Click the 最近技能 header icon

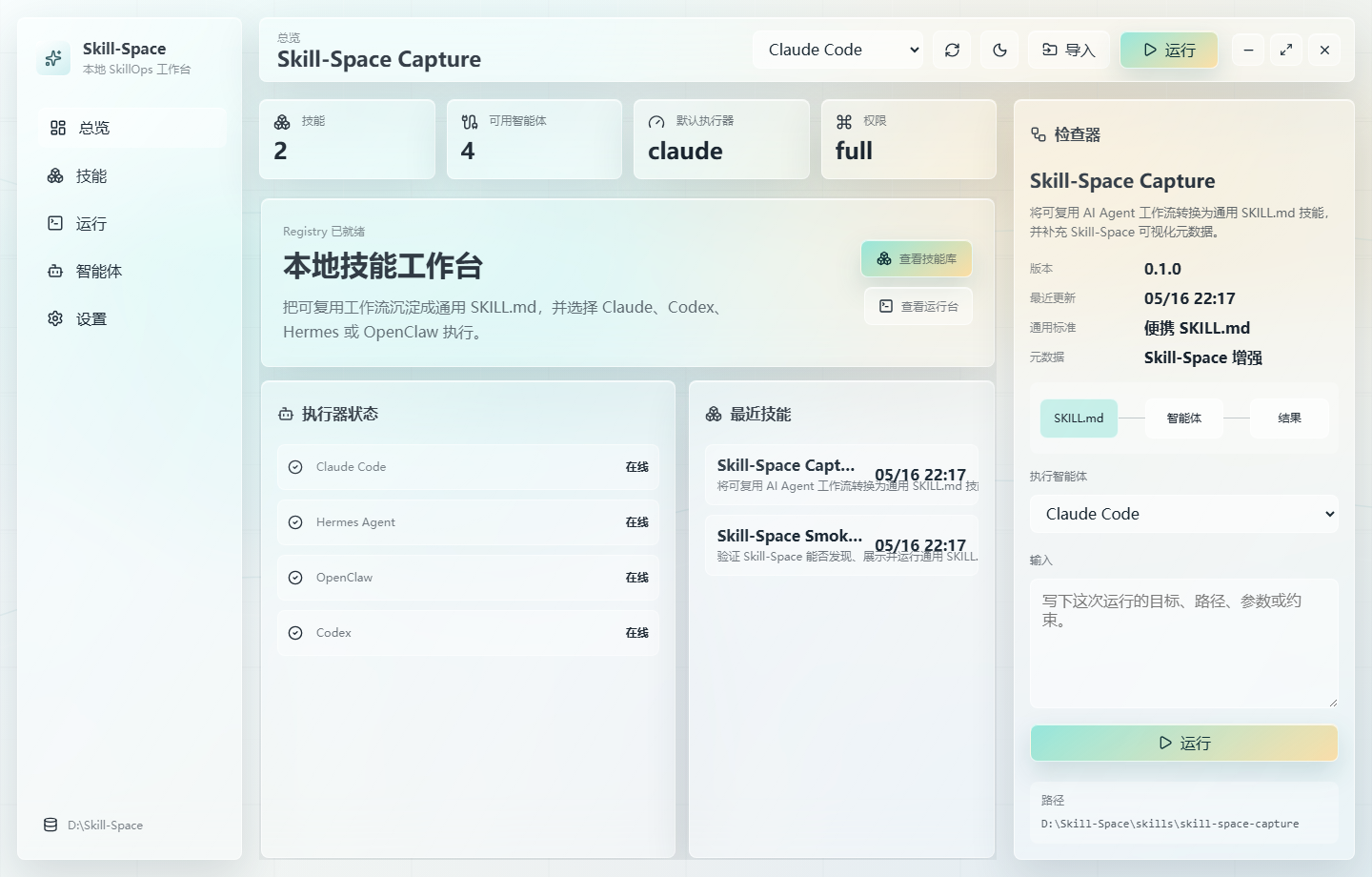(x=714, y=414)
